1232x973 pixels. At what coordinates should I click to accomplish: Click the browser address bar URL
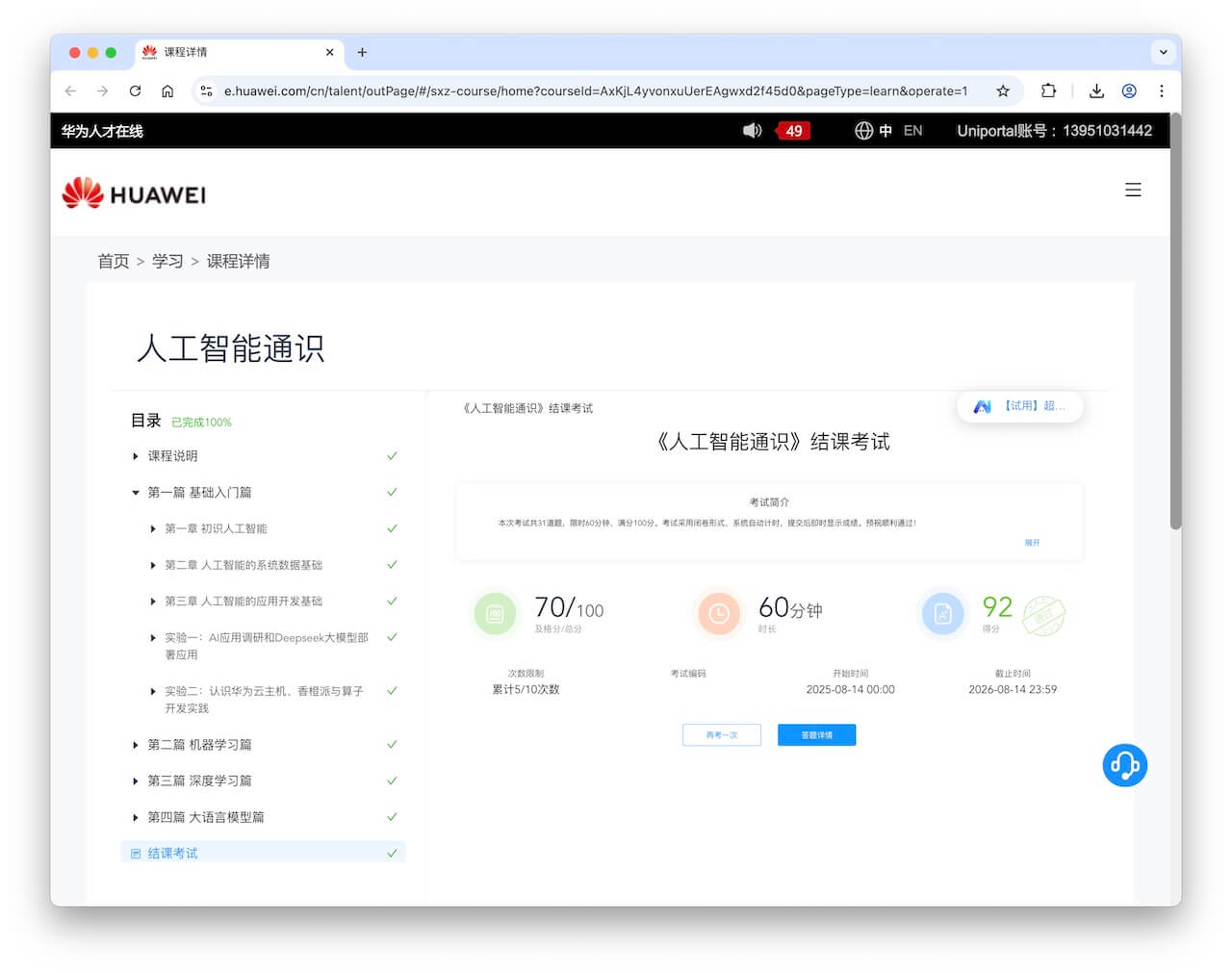click(x=596, y=90)
